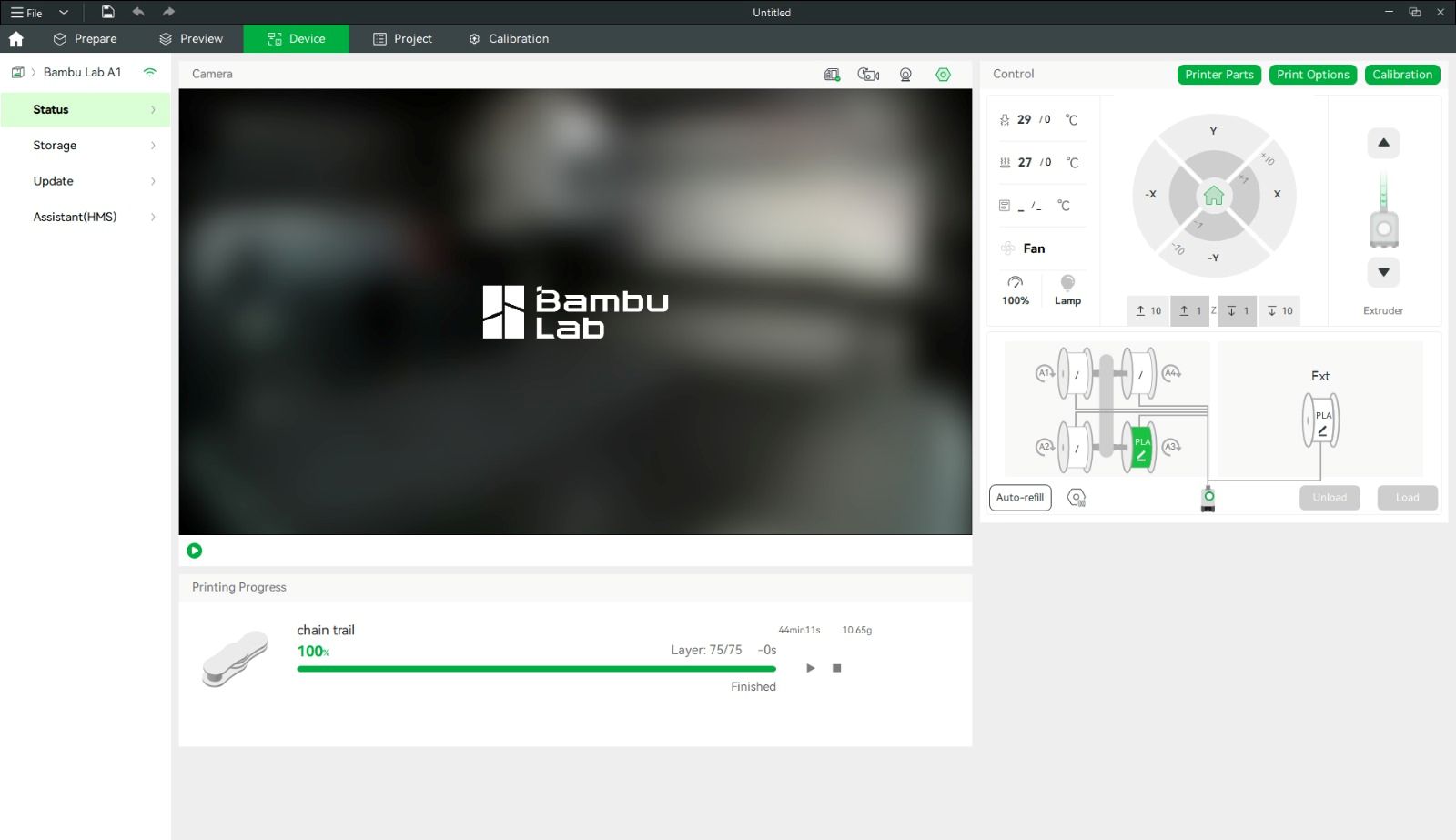Viewport: 1456px width, 840px height.
Task: Click the -X segment on the axis pad
Action: tap(1151, 195)
